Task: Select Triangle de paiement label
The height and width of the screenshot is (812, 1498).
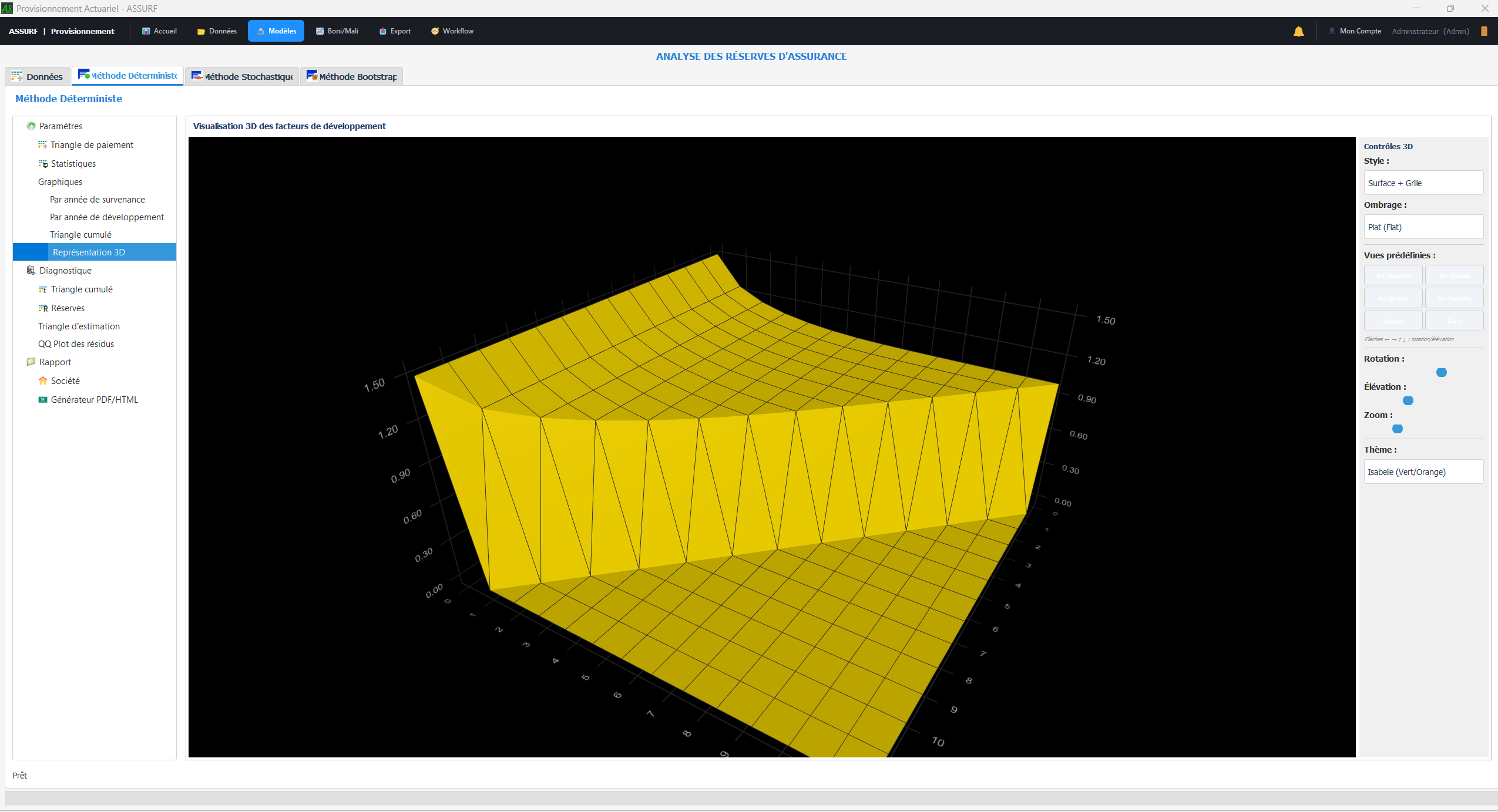Action: pyautogui.click(x=92, y=144)
